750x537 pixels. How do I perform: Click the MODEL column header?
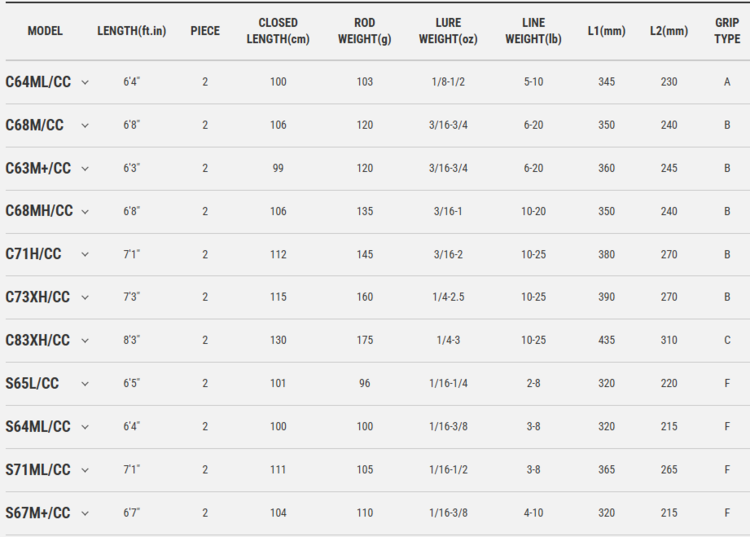45,31
